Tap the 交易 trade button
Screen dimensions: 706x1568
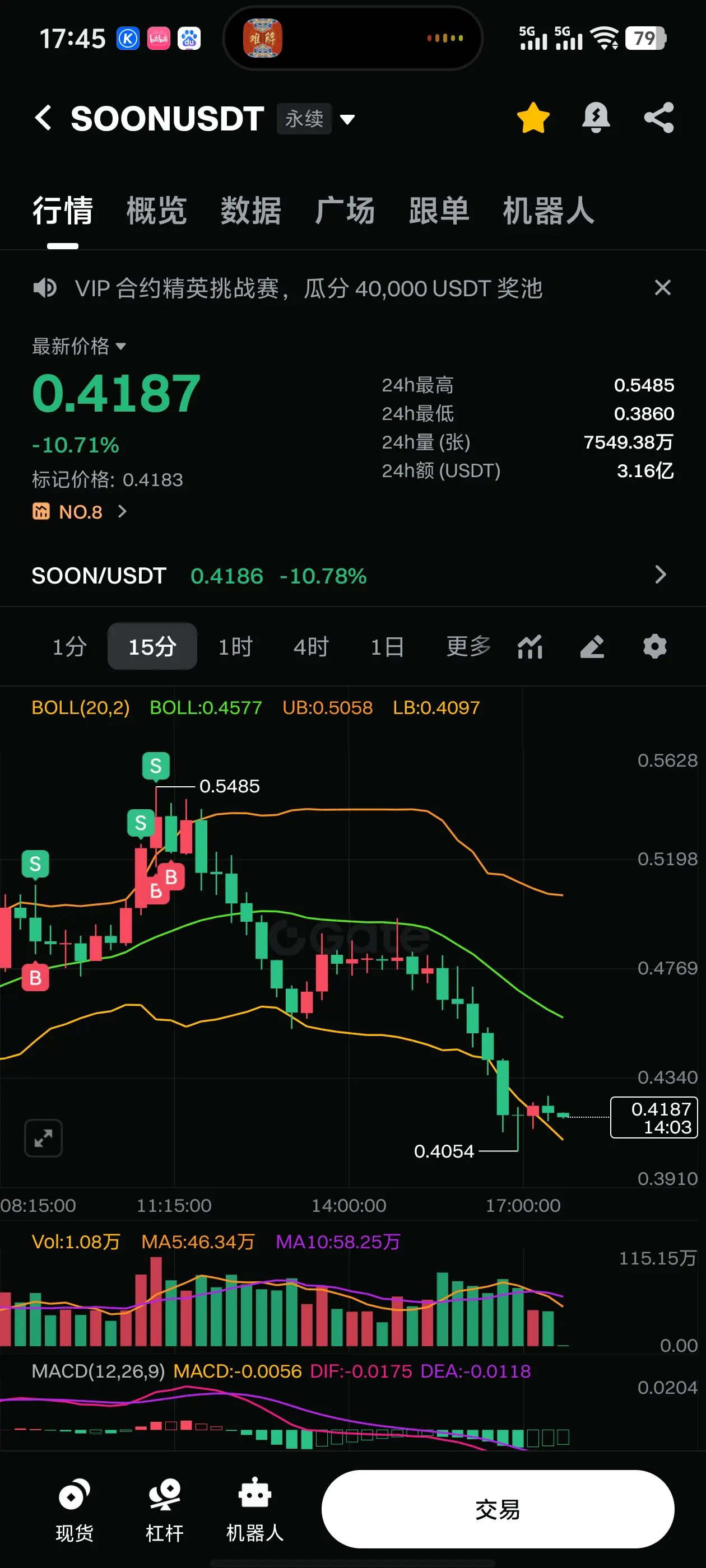click(498, 1510)
